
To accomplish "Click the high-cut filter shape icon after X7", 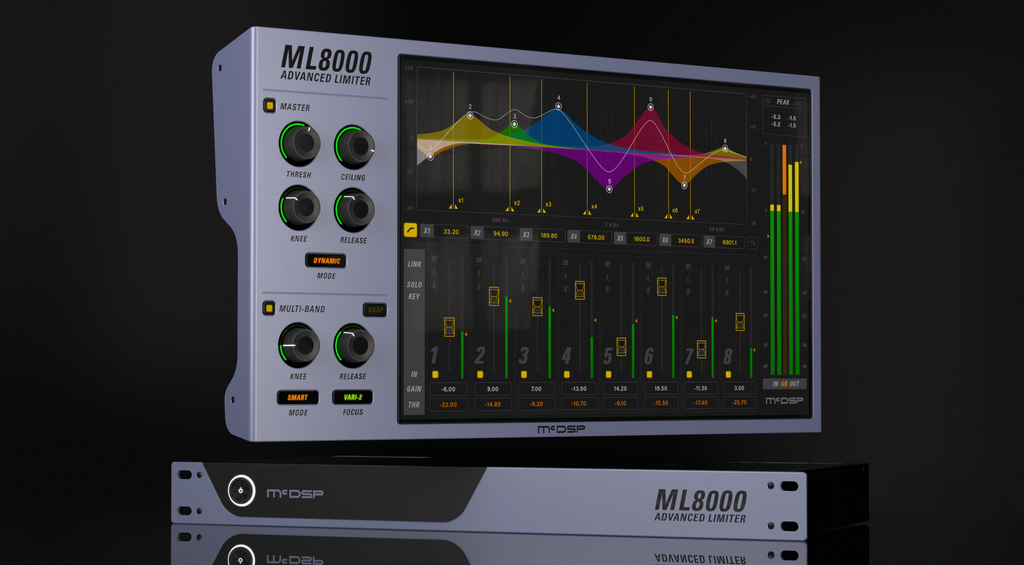I will (x=752, y=242).
